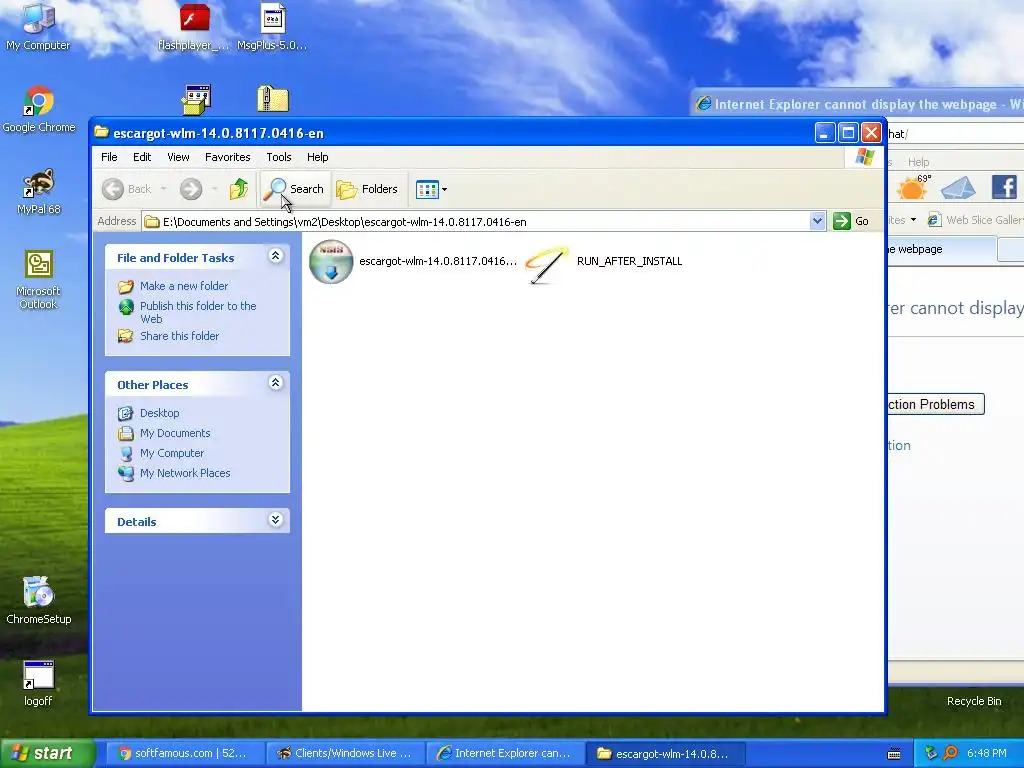The height and width of the screenshot is (768, 1024).
Task: Click the Go button beside the address bar
Action: pyautogui.click(x=851, y=221)
